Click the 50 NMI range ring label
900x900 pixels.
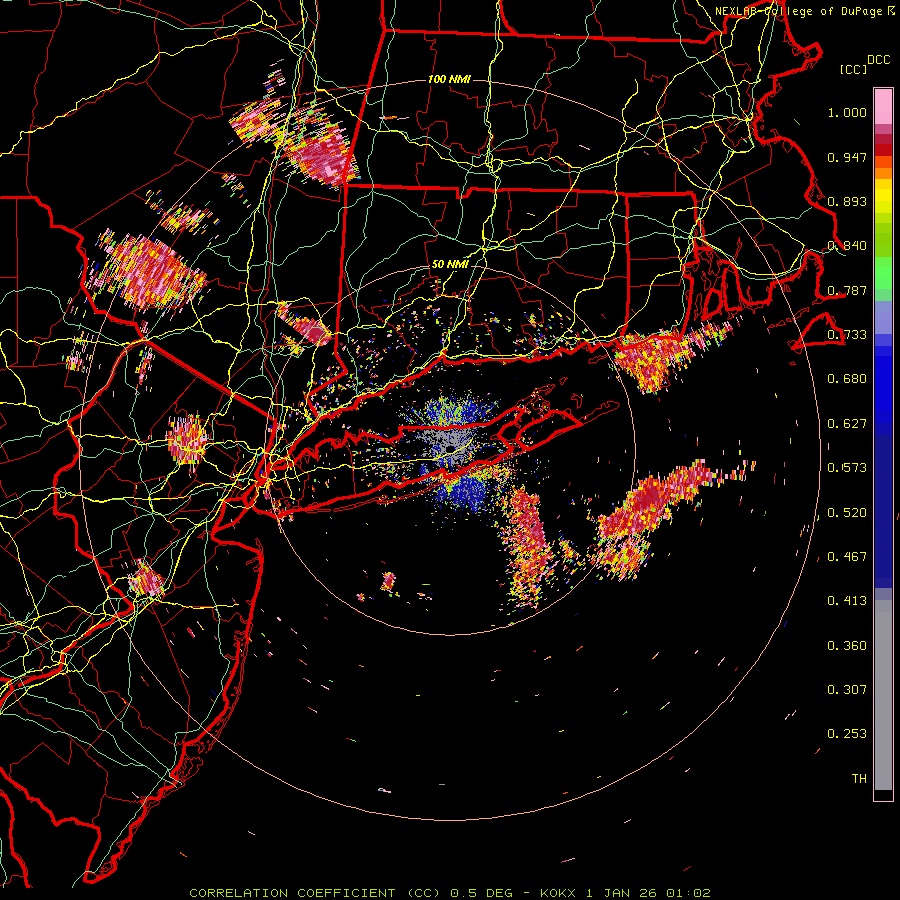[449, 265]
